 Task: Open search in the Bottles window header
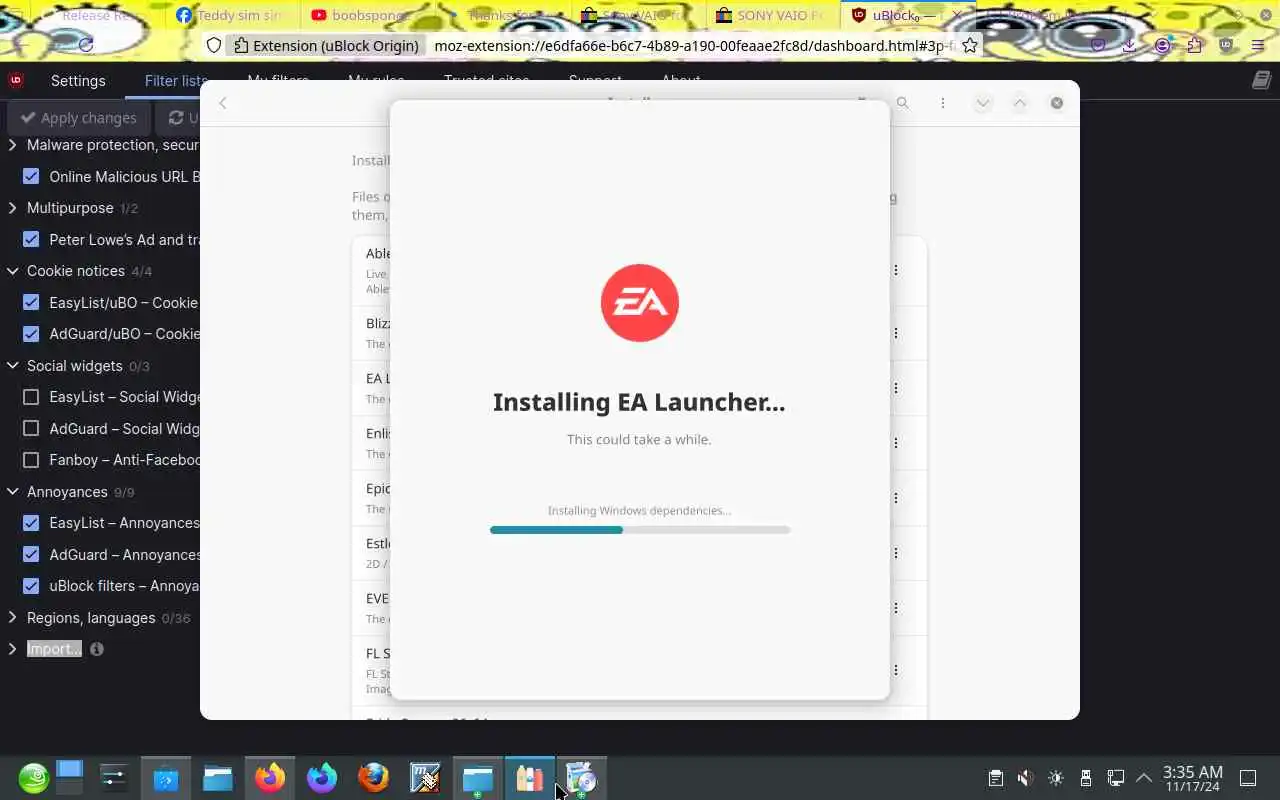pyautogui.click(x=902, y=103)
